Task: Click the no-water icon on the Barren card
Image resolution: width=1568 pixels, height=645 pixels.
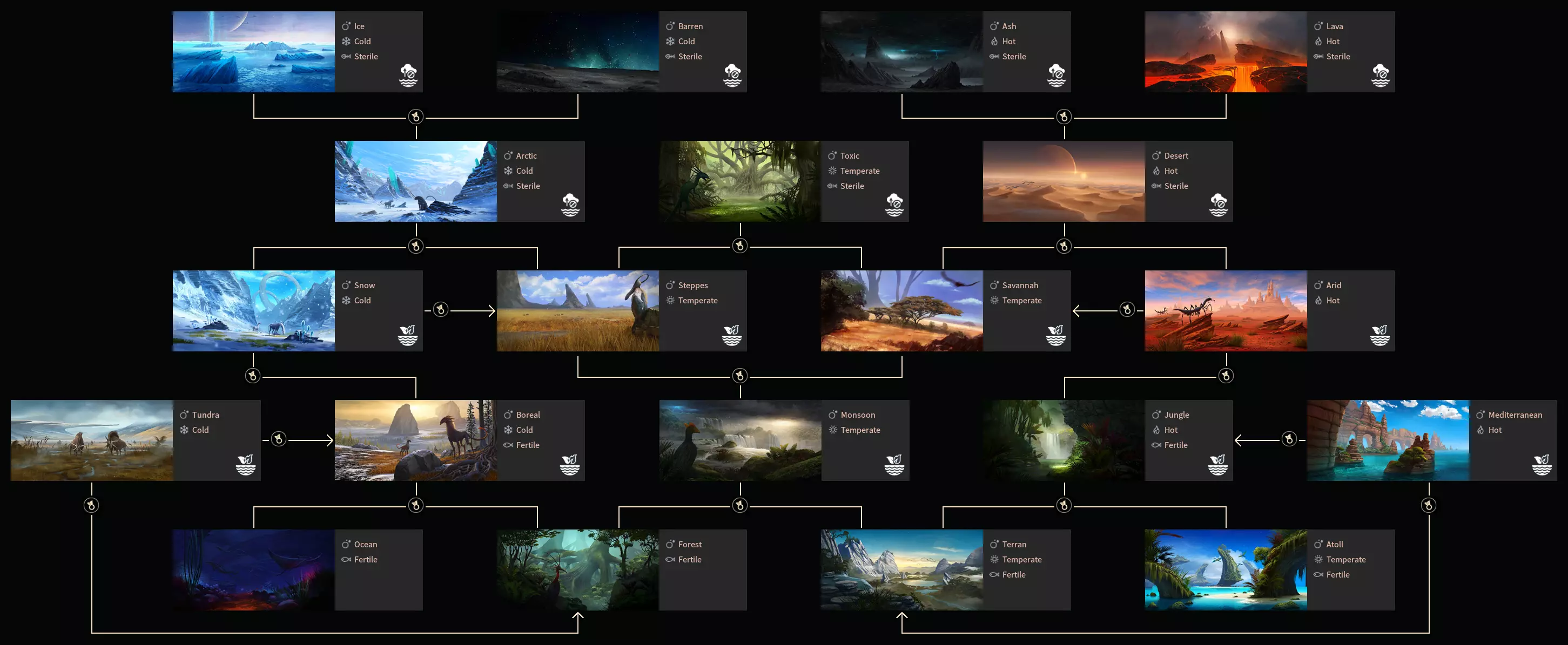Action: point(732,76)
